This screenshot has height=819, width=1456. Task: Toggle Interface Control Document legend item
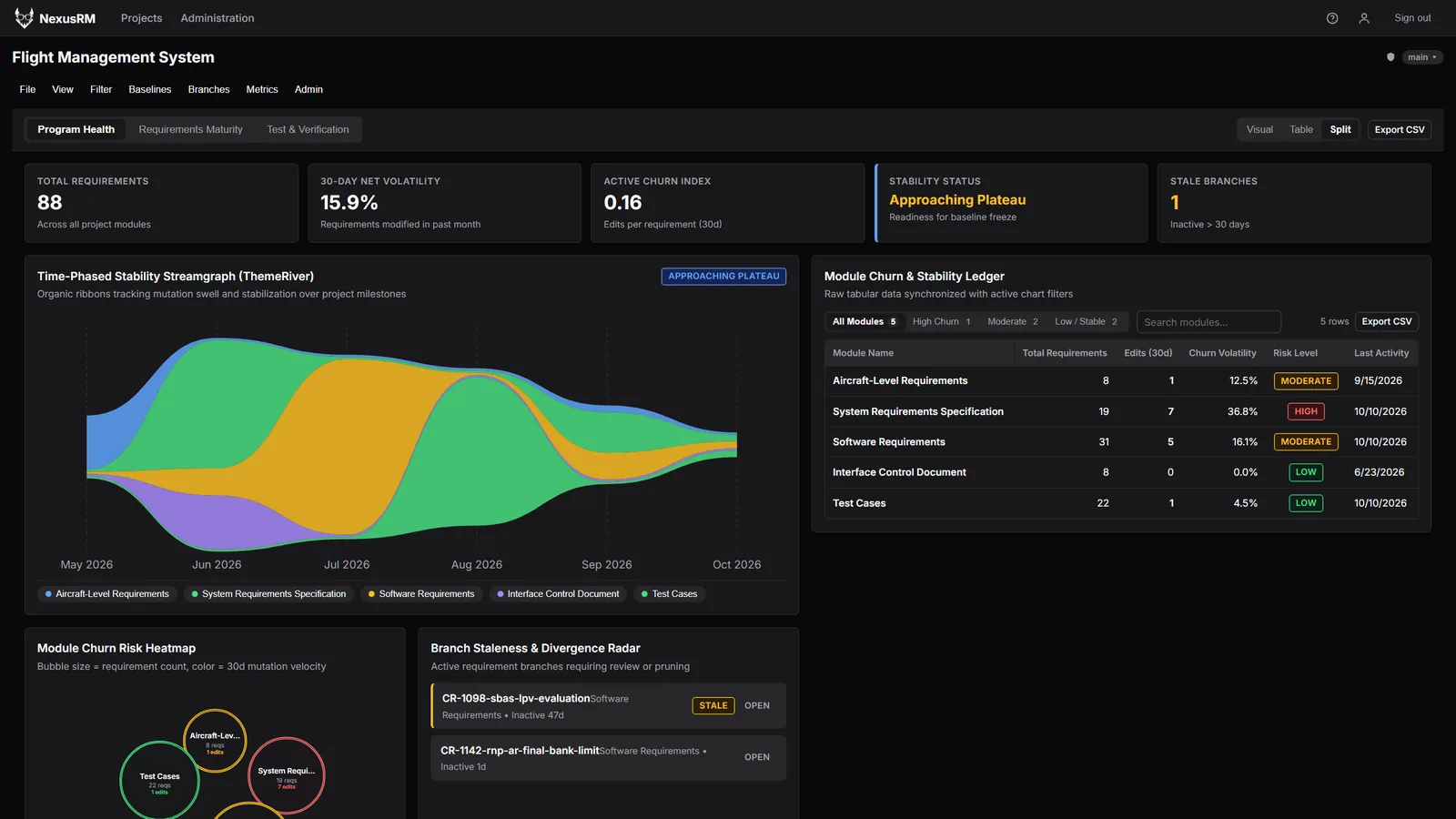558,594
